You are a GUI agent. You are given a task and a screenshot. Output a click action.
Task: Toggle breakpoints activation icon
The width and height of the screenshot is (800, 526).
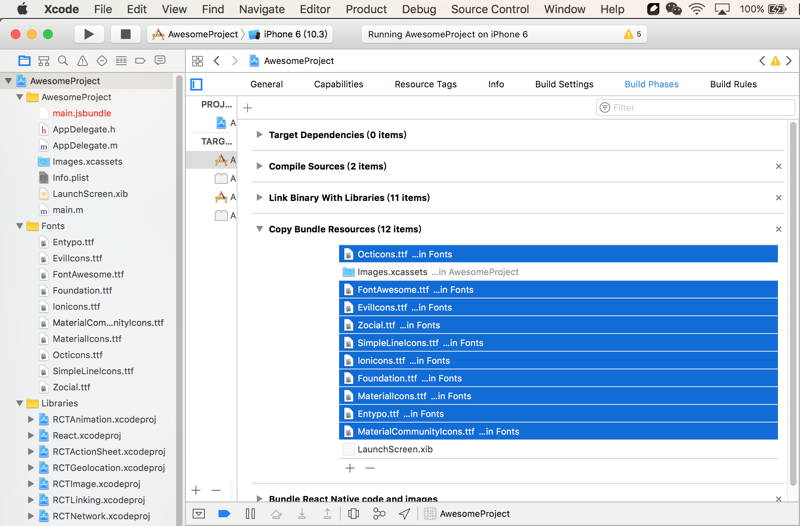click(224, 514)
